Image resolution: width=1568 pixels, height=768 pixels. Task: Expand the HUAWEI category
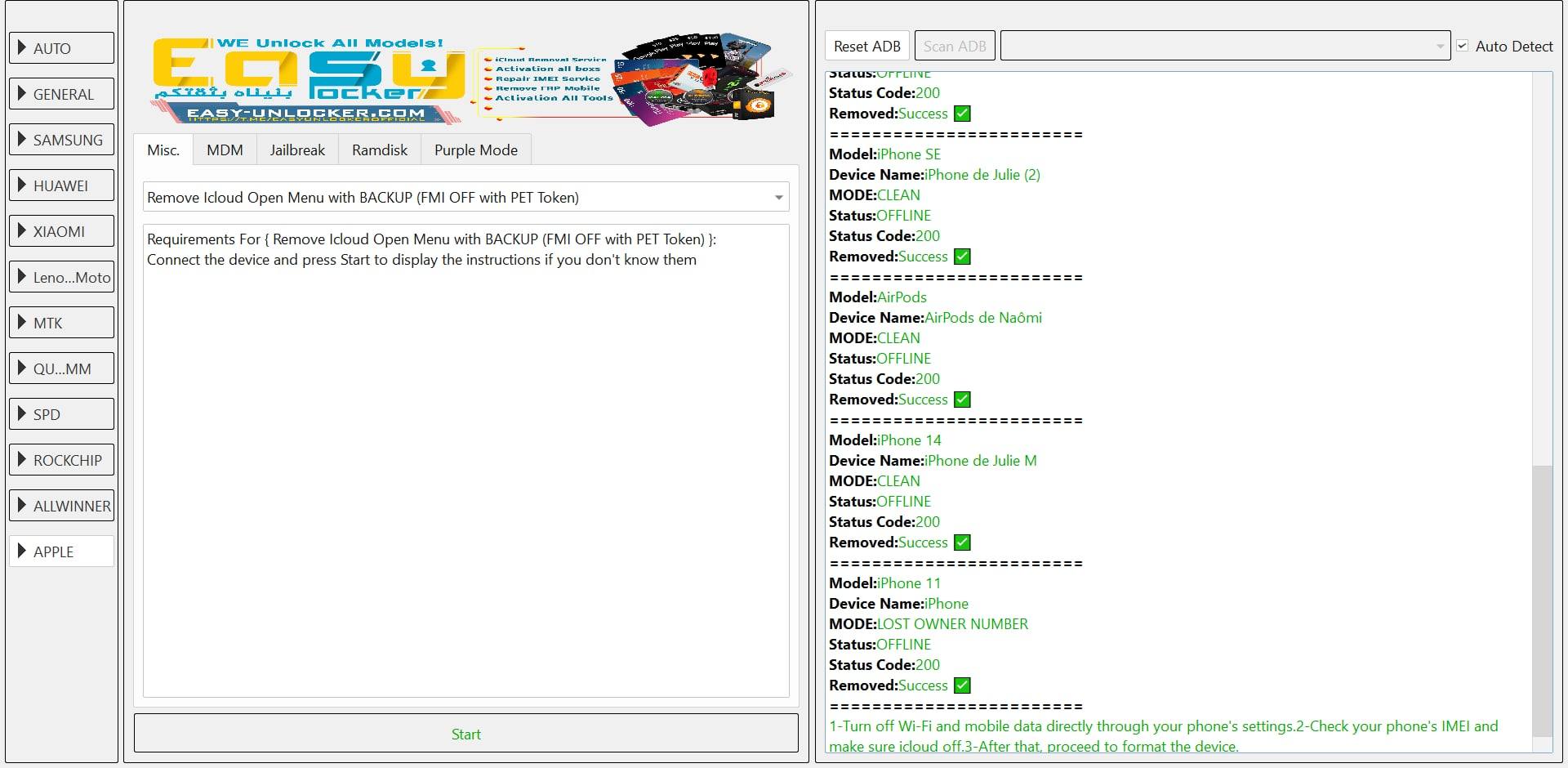point(61,185)
